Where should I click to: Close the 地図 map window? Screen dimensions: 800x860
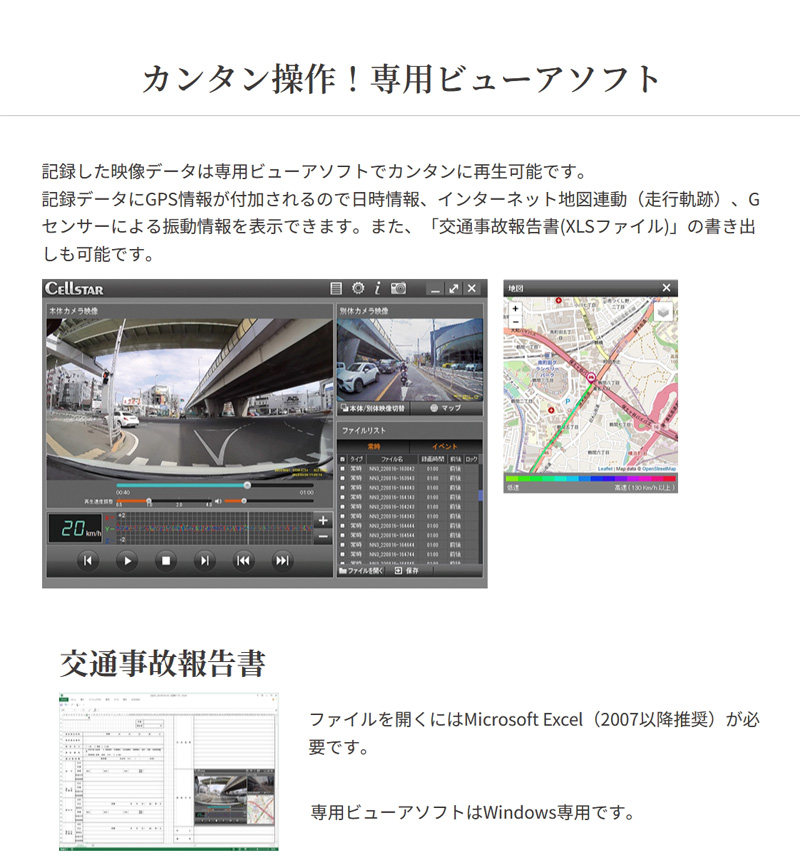(x=666, y=288)
